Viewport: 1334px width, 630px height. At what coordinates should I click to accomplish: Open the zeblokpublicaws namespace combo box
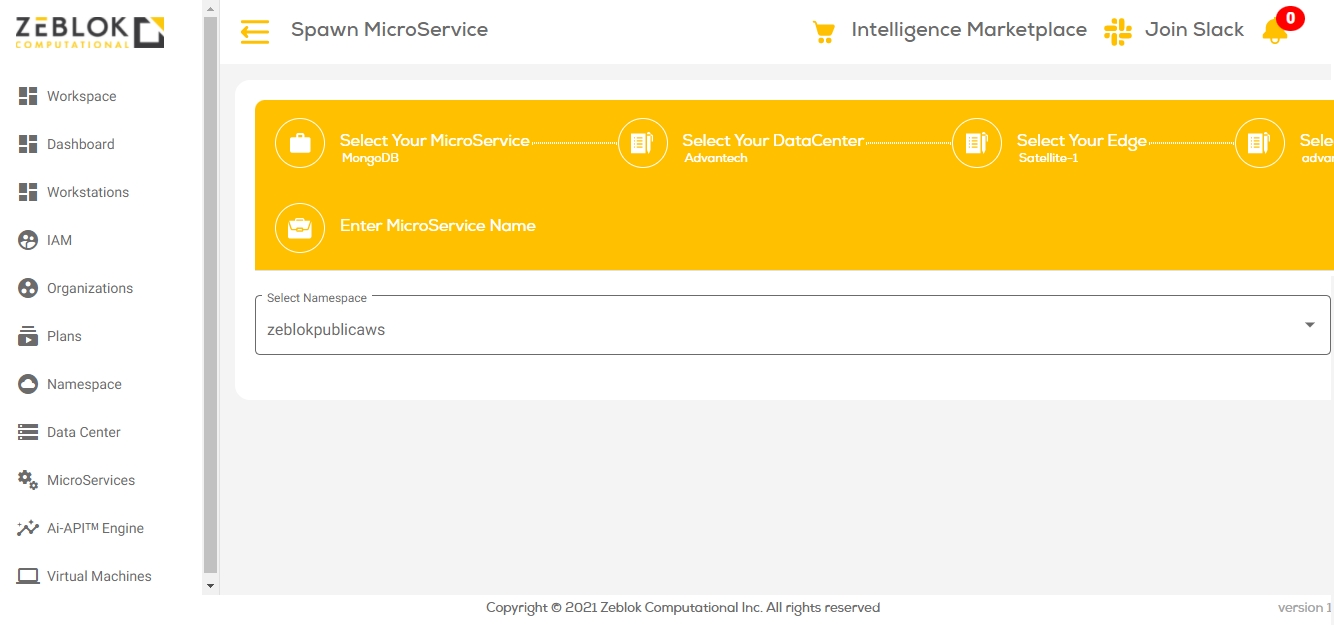(x=780, y=329)
